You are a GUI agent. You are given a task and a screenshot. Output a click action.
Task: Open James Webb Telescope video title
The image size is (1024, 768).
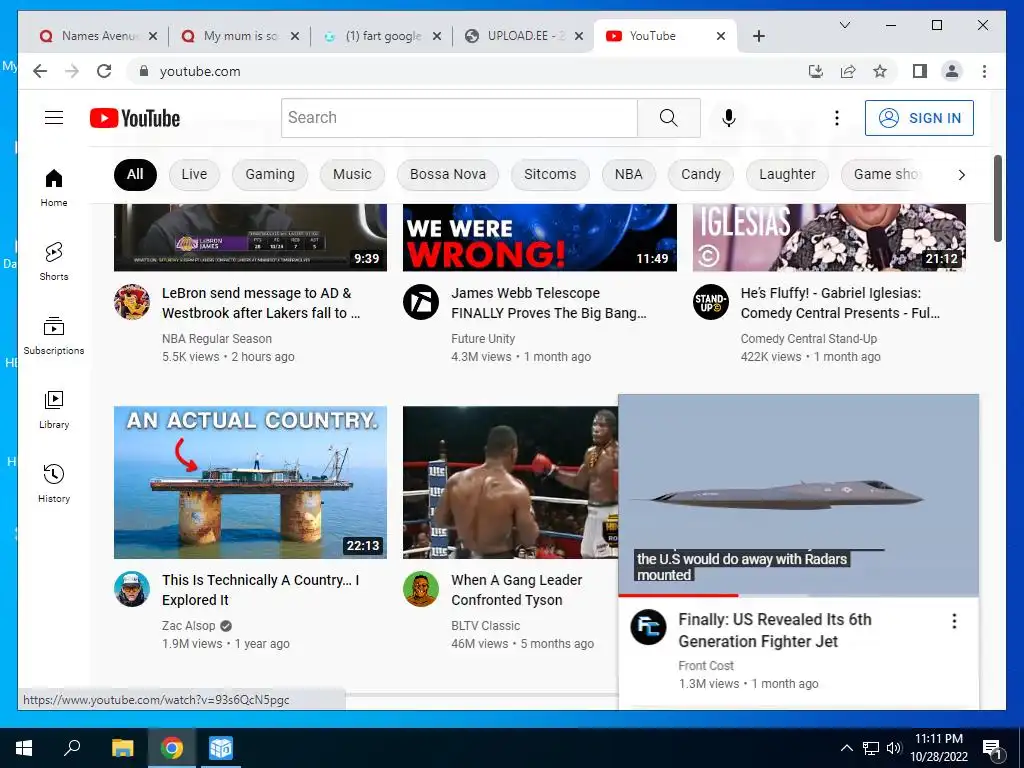(549, 303)
